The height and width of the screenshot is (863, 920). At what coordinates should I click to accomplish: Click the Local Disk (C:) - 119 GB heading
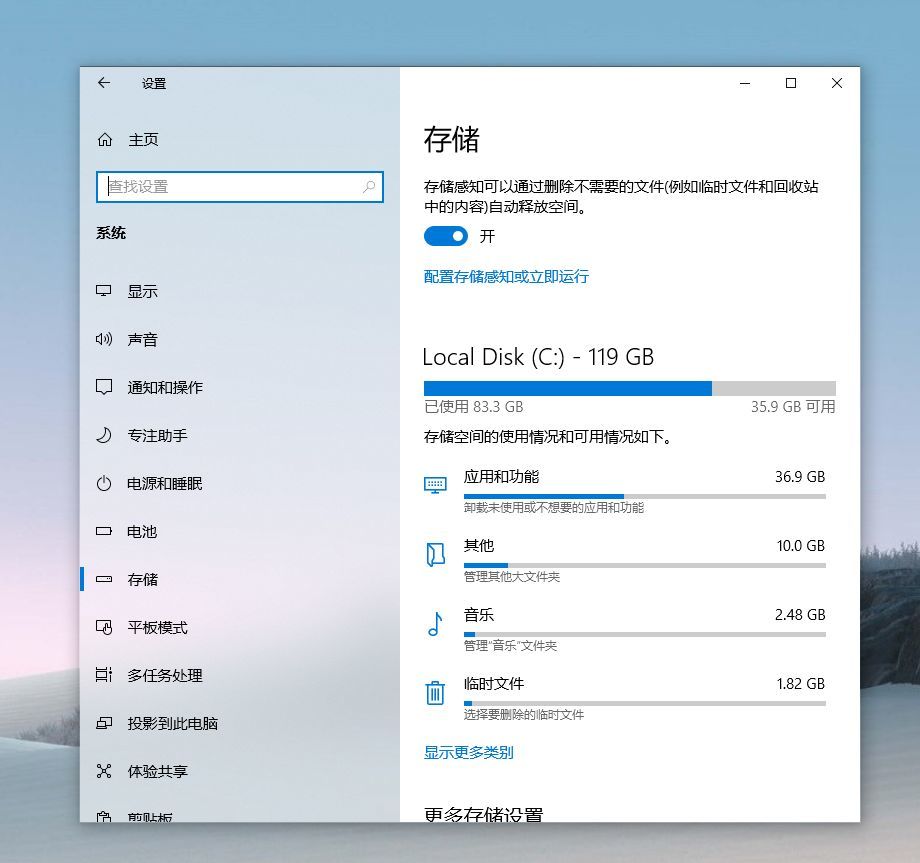click(x=538, y=357)
